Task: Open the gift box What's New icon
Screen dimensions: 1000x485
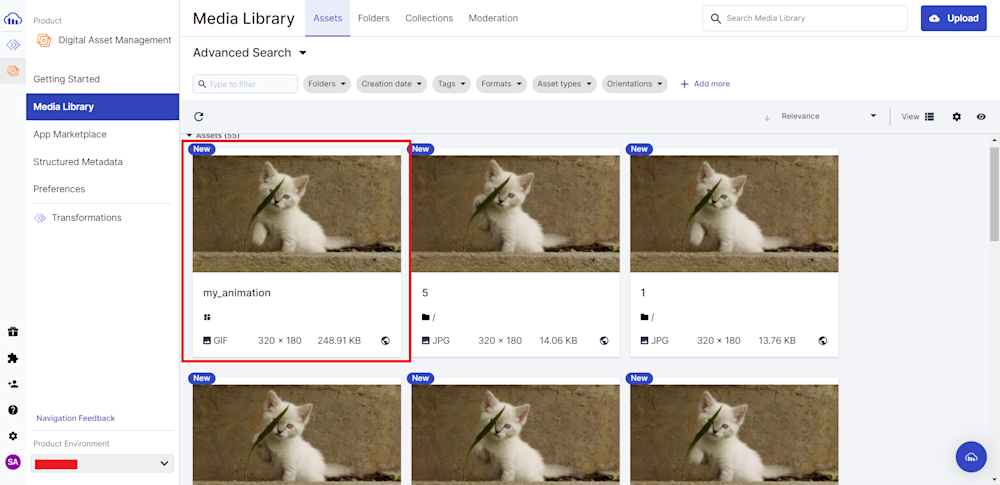Action: coord(13,331)
